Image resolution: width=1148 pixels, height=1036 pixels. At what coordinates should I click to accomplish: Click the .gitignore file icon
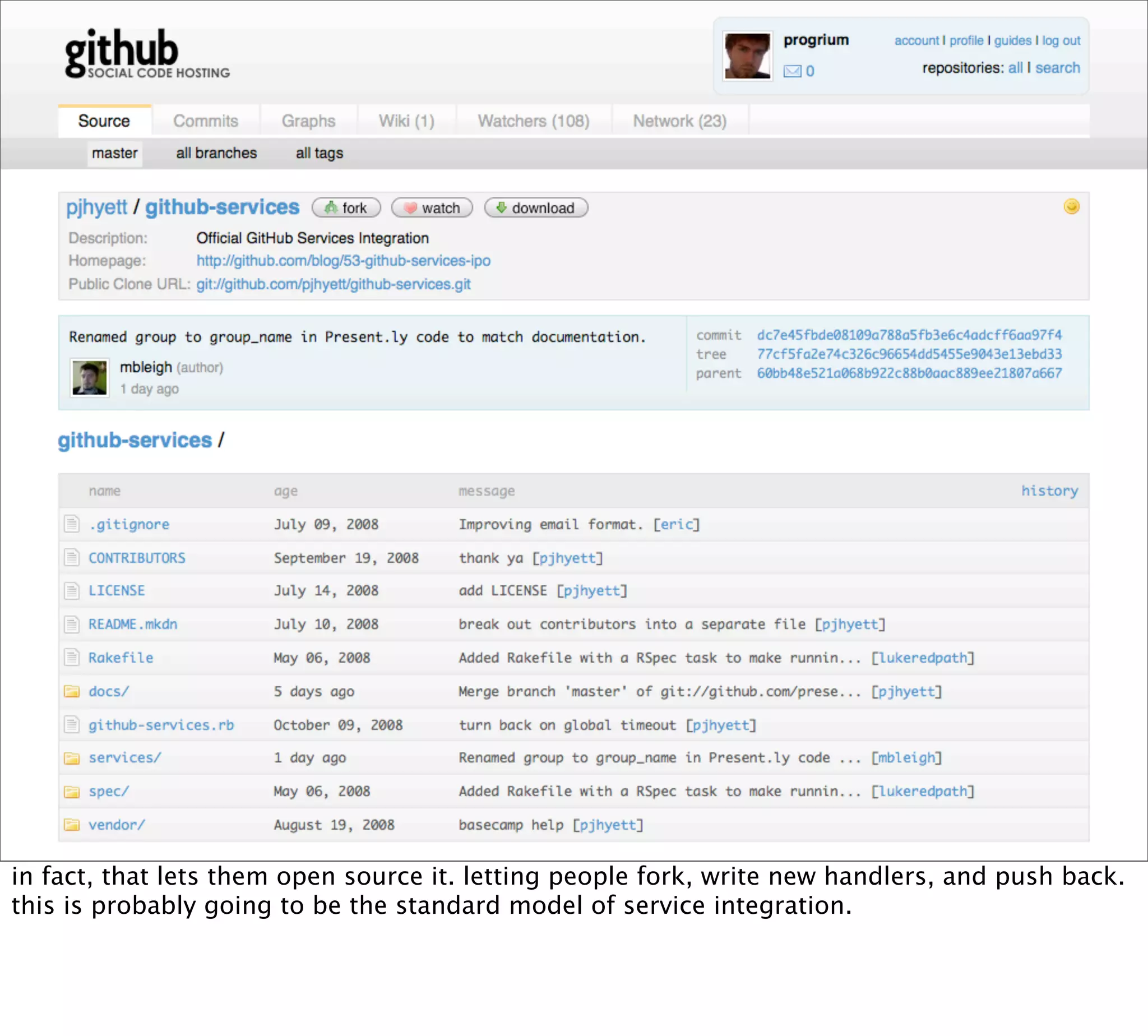(x=72, y=523)
